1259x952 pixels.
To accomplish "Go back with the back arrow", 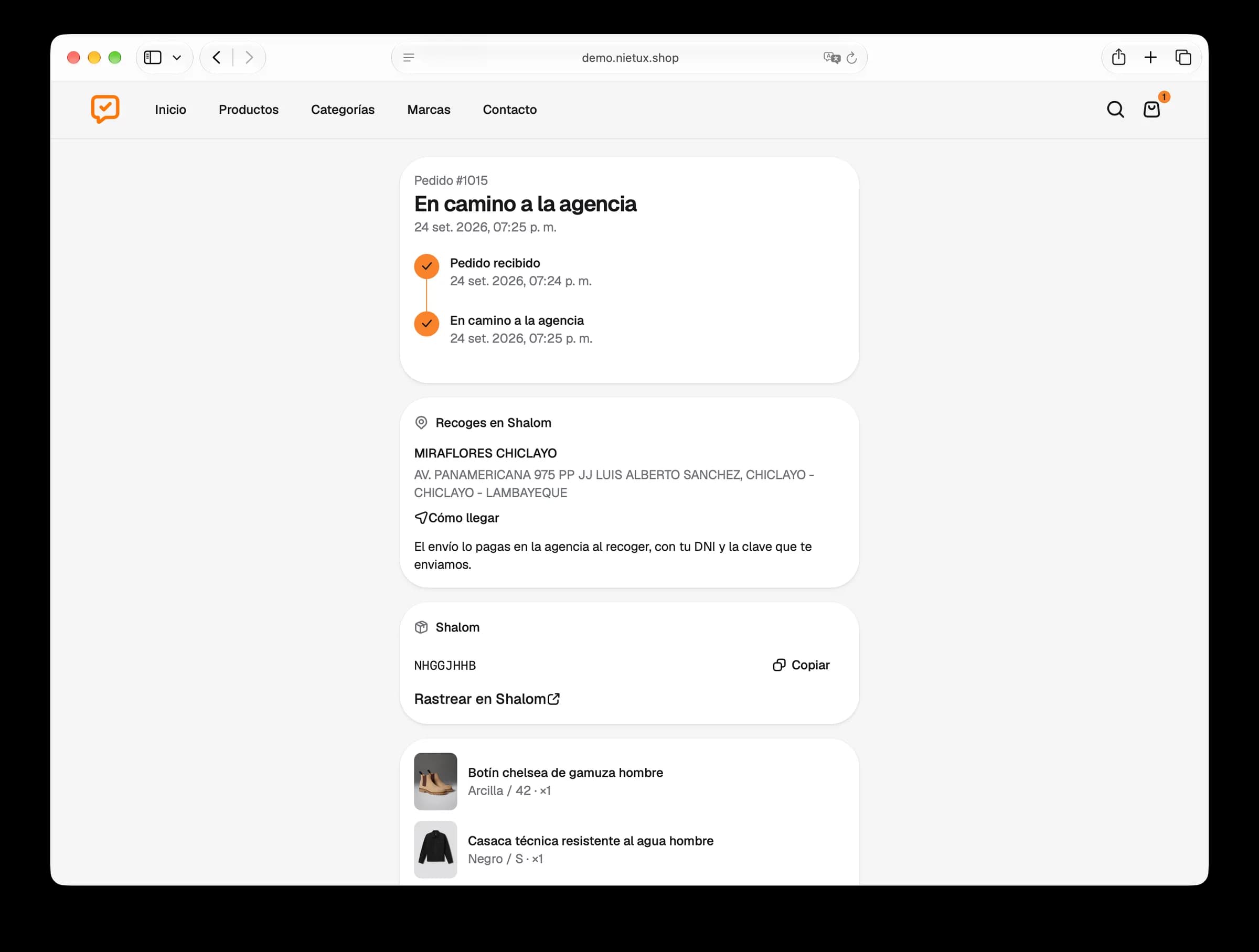I will pyautogui.click(x=217, y=58).
